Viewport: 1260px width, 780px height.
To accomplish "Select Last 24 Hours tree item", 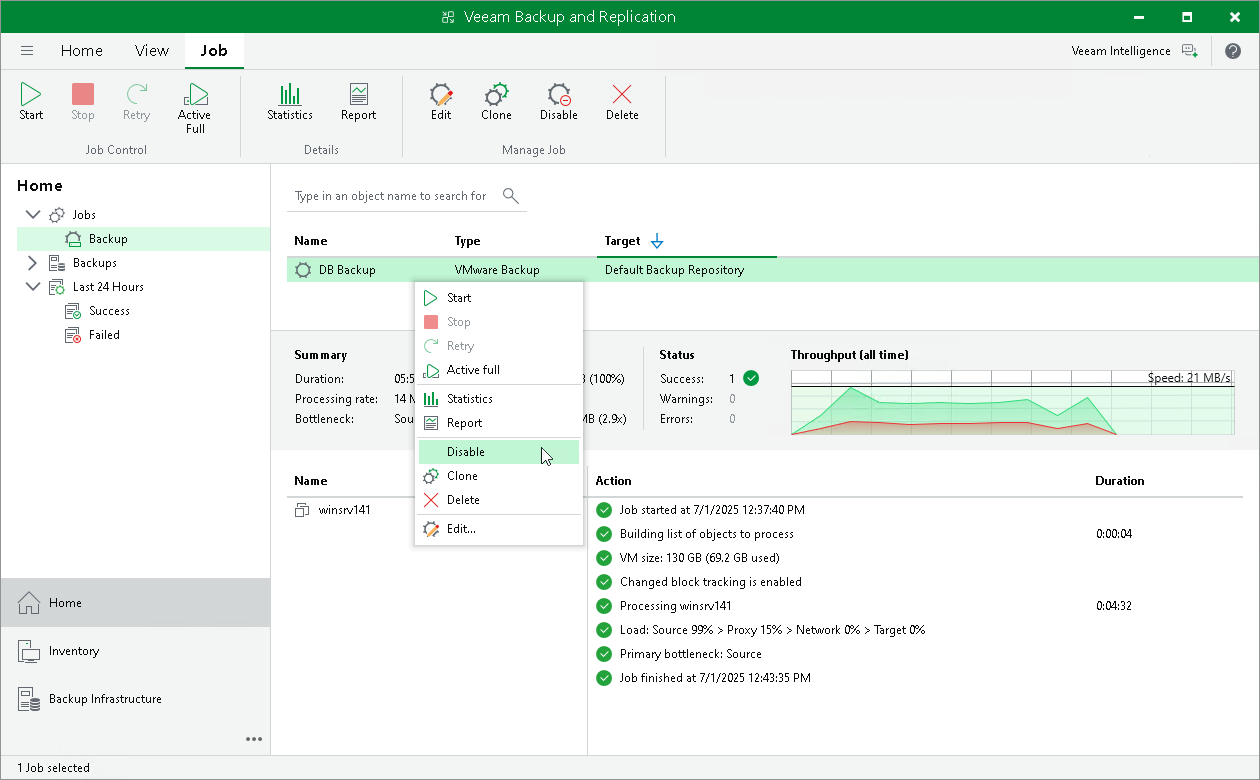I will [x=108, y=287].
